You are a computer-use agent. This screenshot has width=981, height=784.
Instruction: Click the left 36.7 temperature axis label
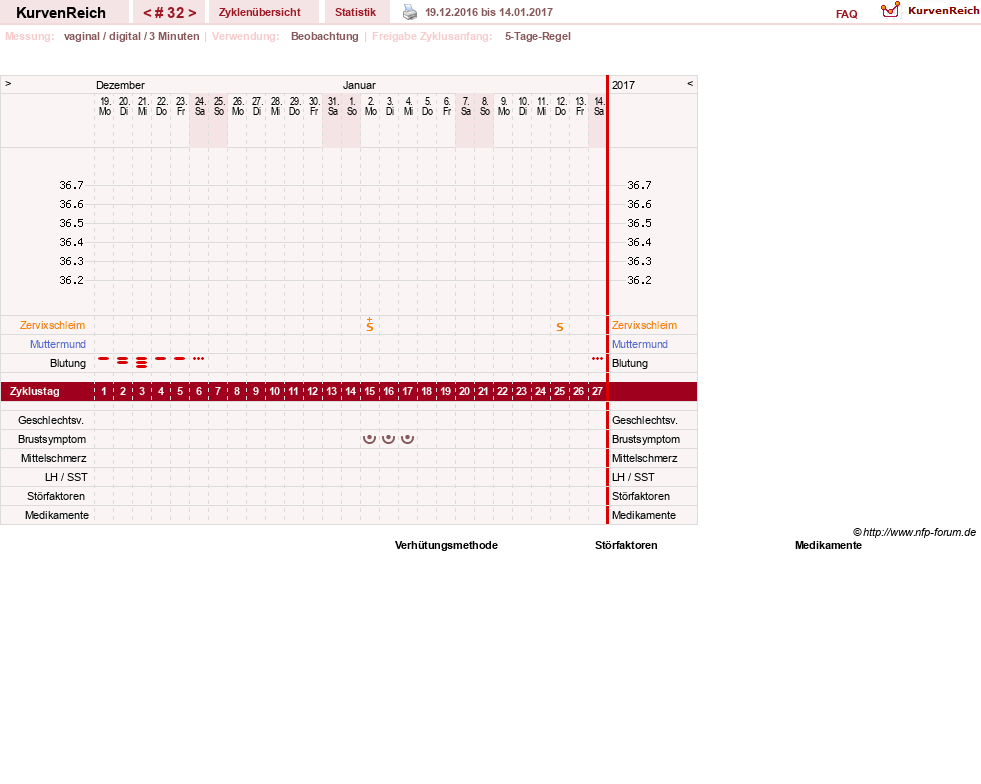(71, 185)
